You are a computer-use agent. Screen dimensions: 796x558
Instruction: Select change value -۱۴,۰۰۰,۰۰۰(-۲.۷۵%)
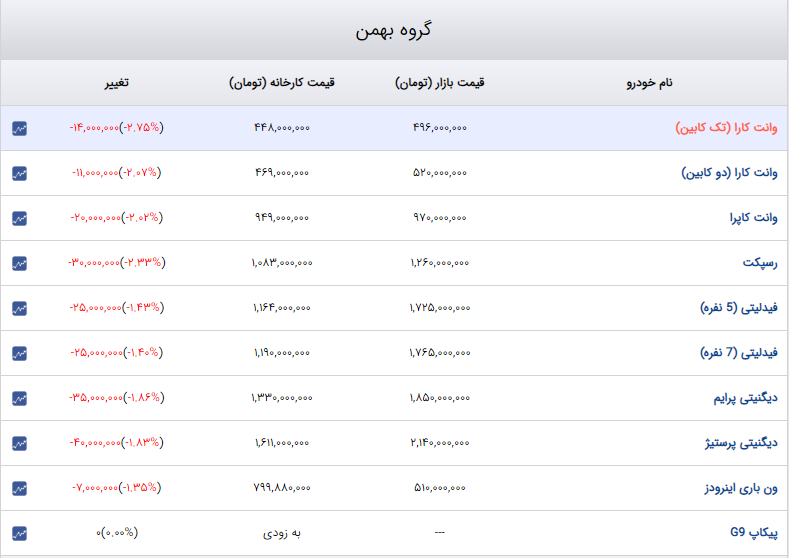point(117,127)
